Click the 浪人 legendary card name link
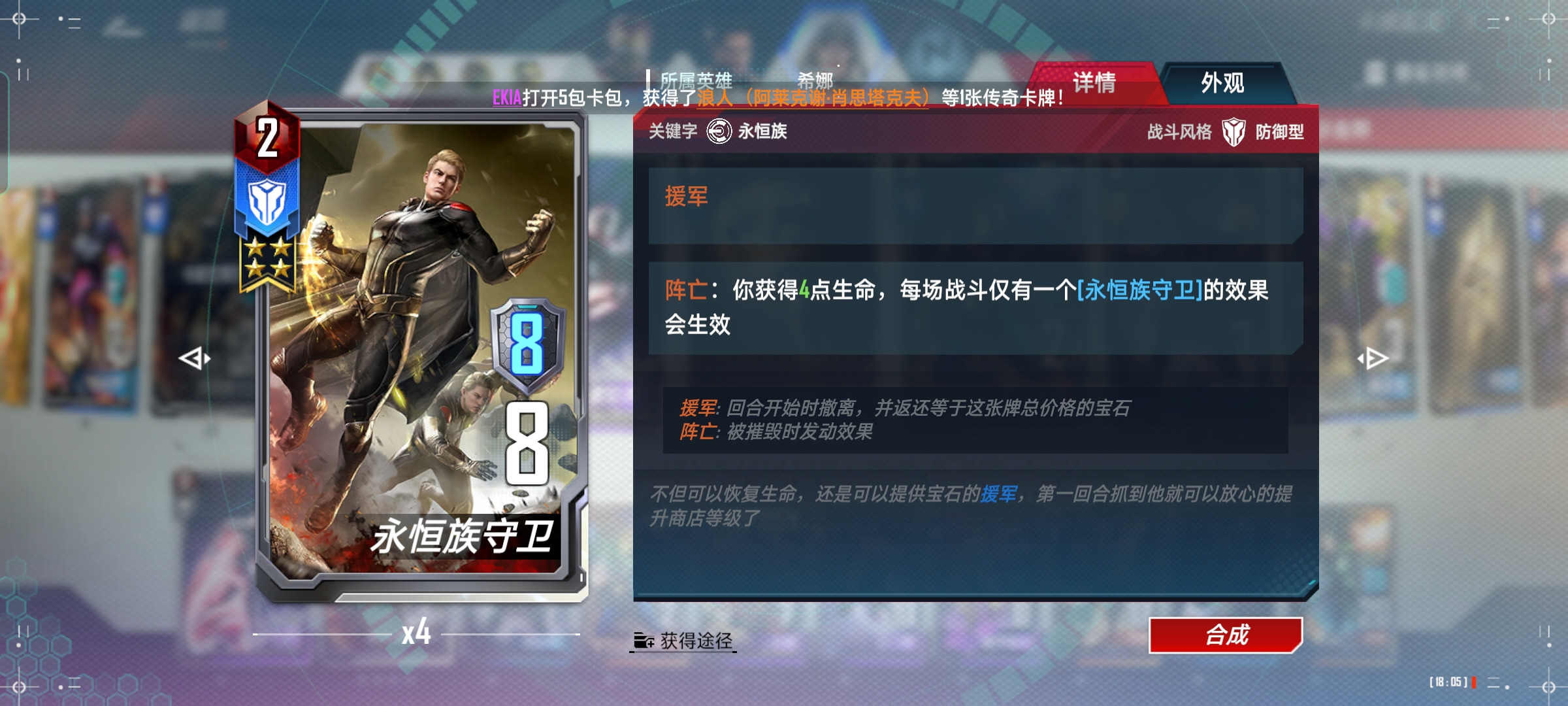This screenshot has height=706, width=1568. 813,98
